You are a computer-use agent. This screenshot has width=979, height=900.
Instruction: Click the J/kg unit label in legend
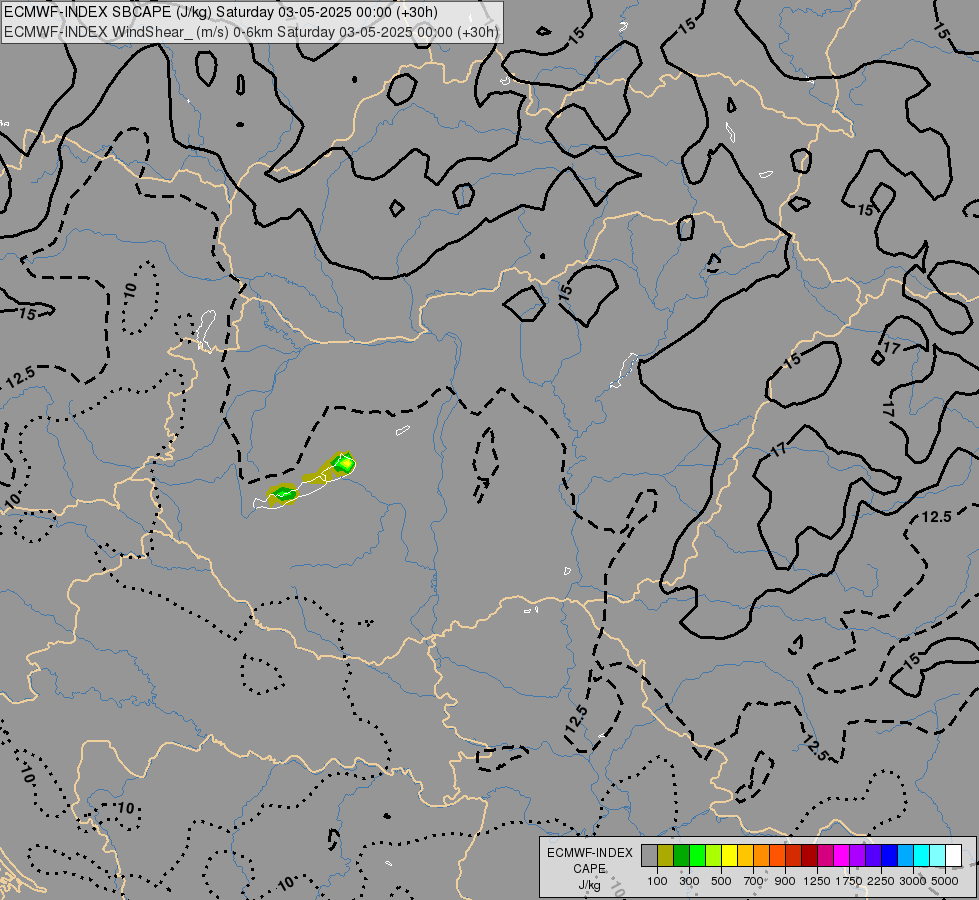coord(589,885)
